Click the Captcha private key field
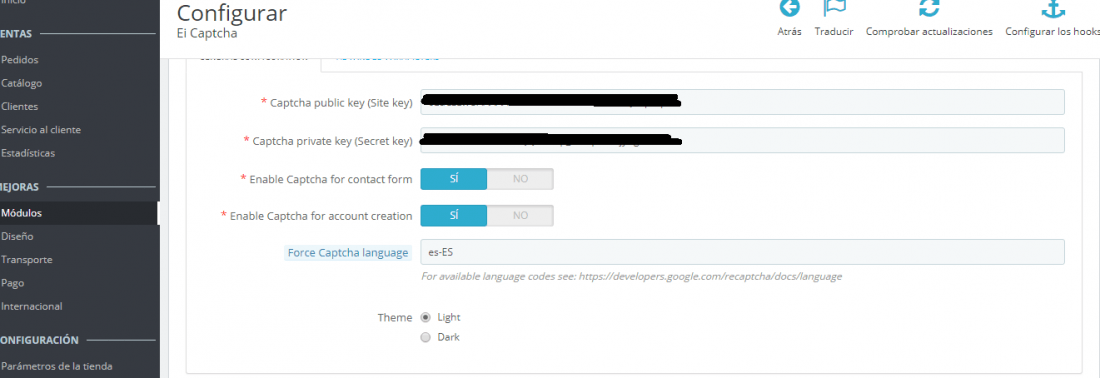 [742, 140]
